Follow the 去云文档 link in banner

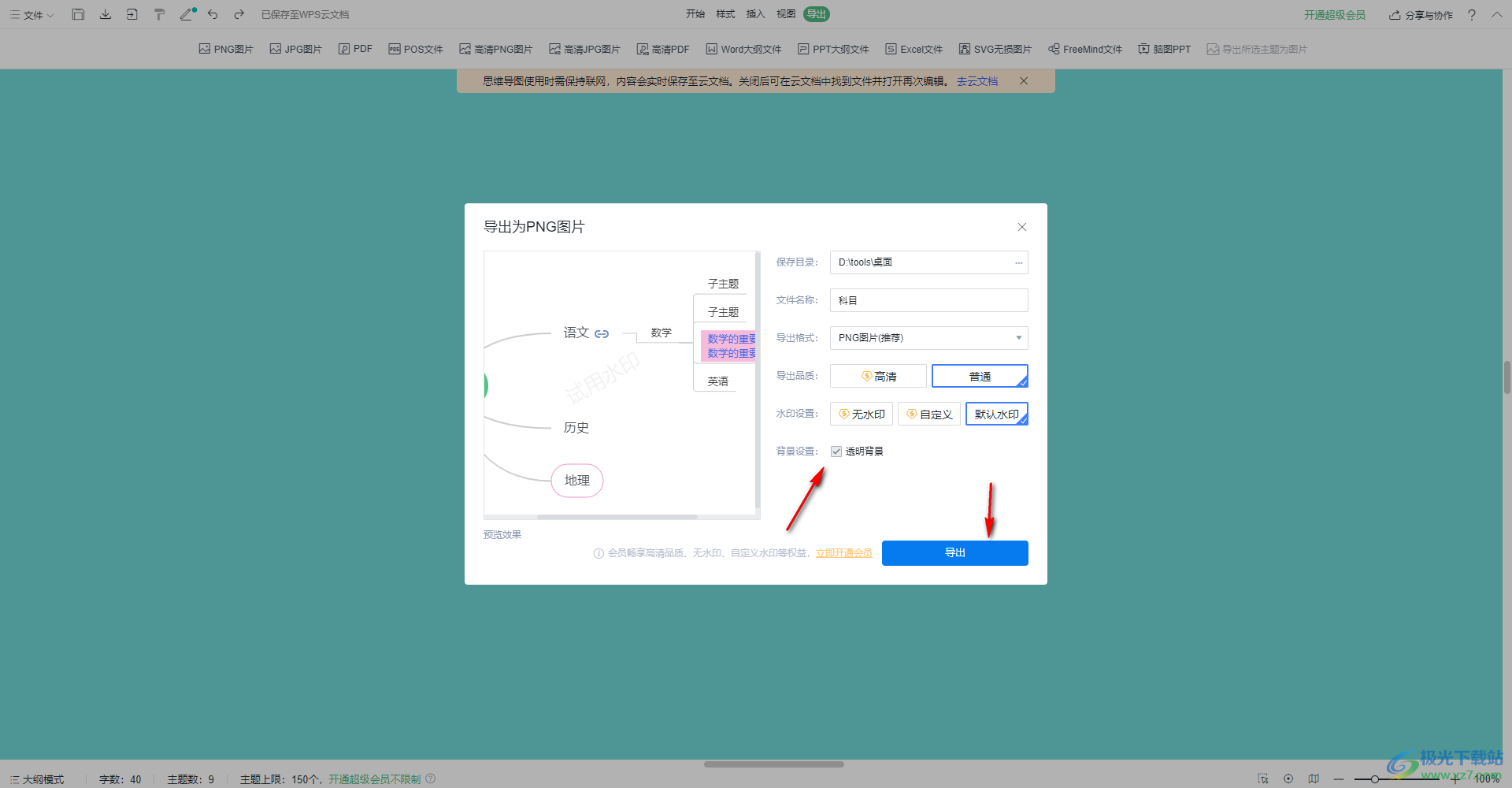click(977, 81)
